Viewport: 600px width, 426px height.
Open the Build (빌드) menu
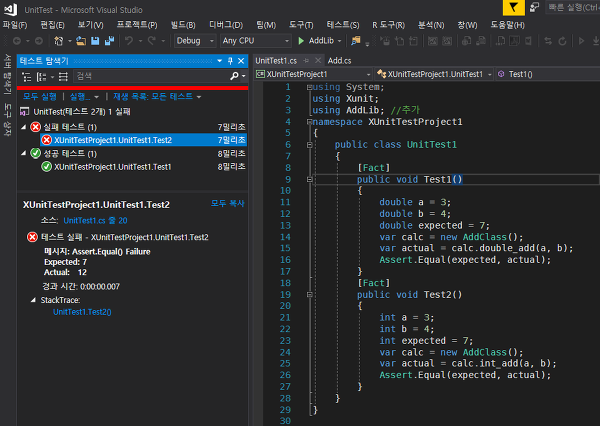(x=183, y=25)
